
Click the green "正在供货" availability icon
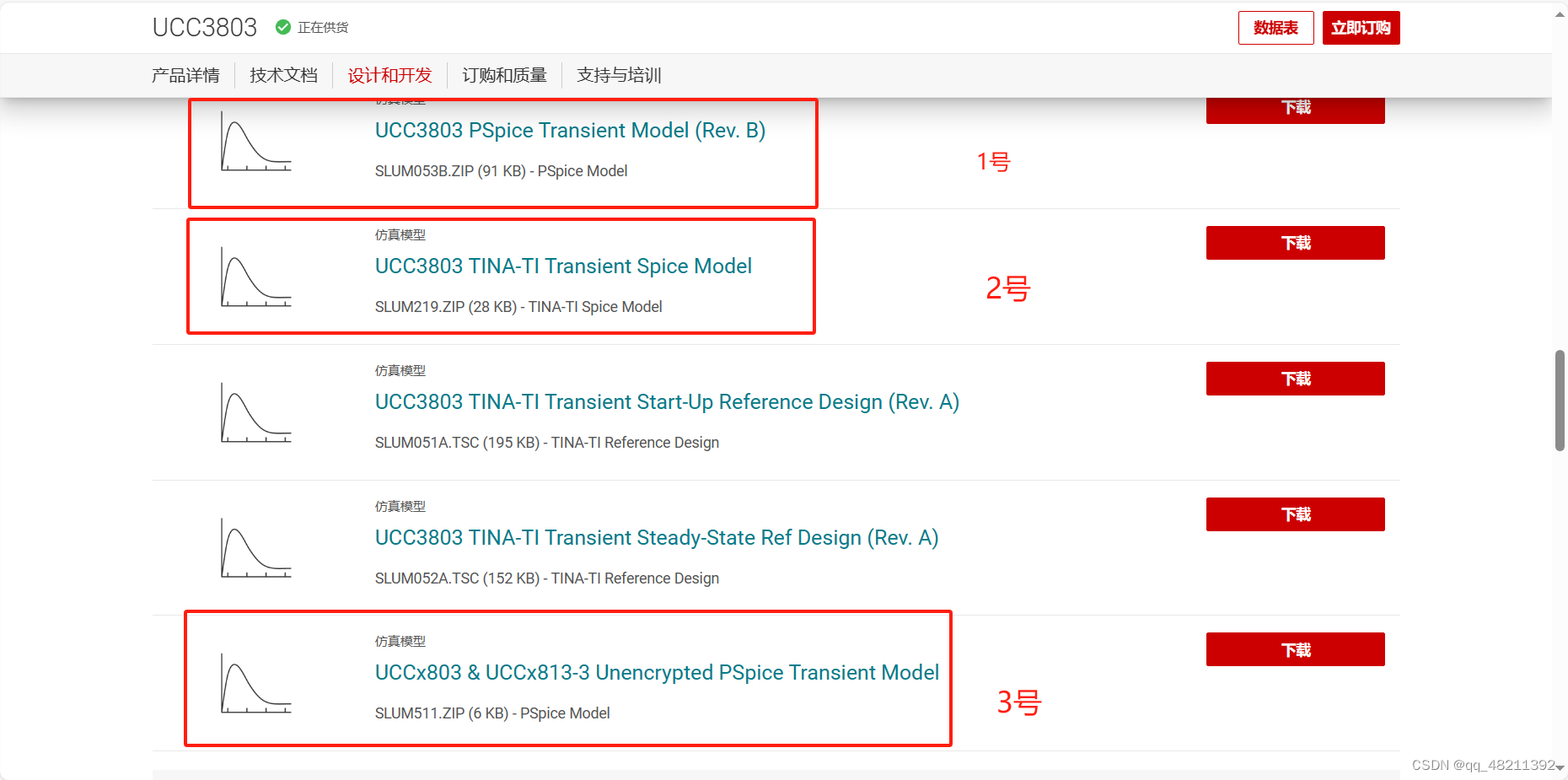[282, 26]
